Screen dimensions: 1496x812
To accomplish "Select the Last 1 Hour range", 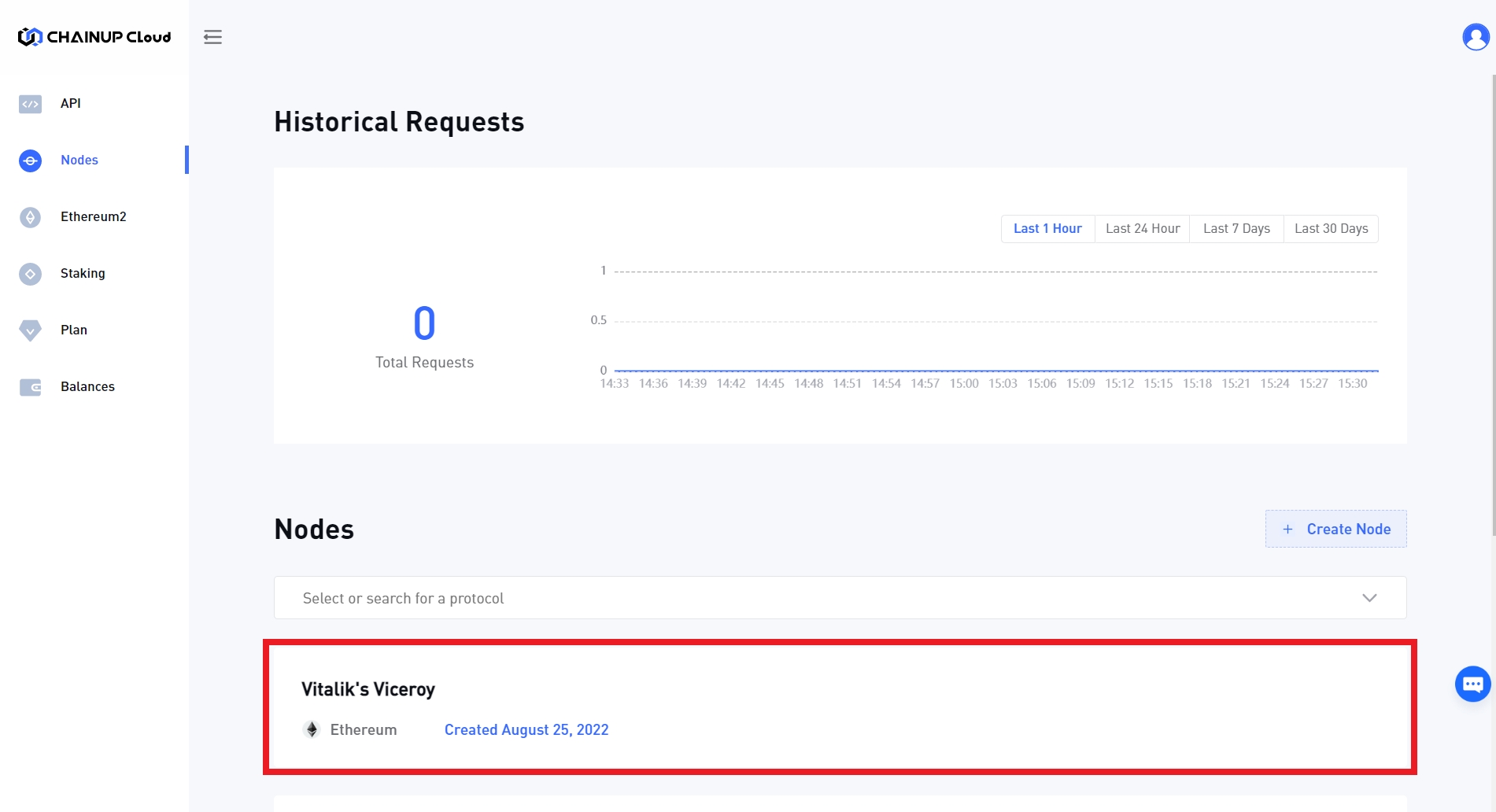I will pyautogui.click(x=1047, y=229).
